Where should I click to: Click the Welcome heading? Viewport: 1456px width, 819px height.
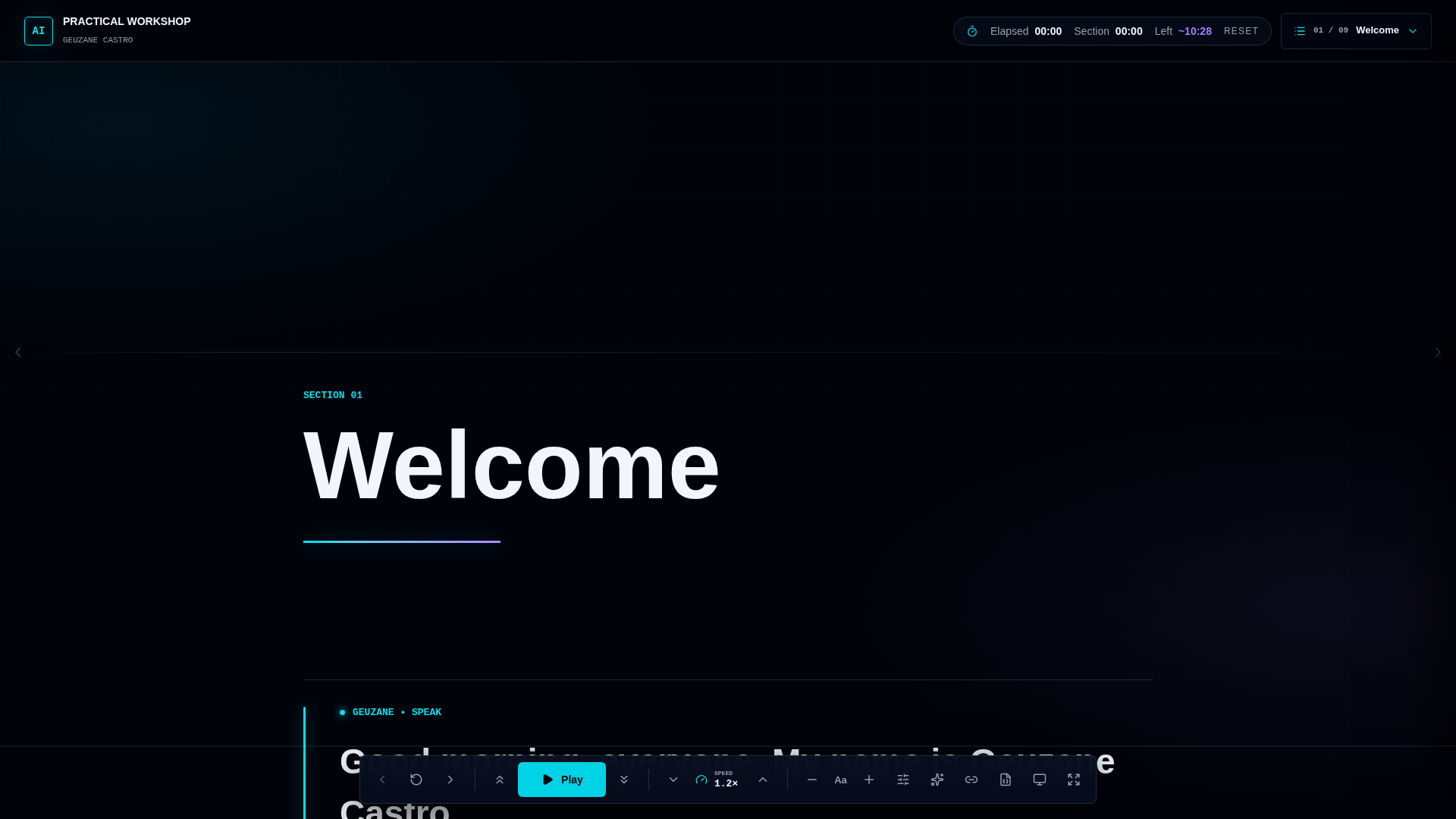(511, 465)
